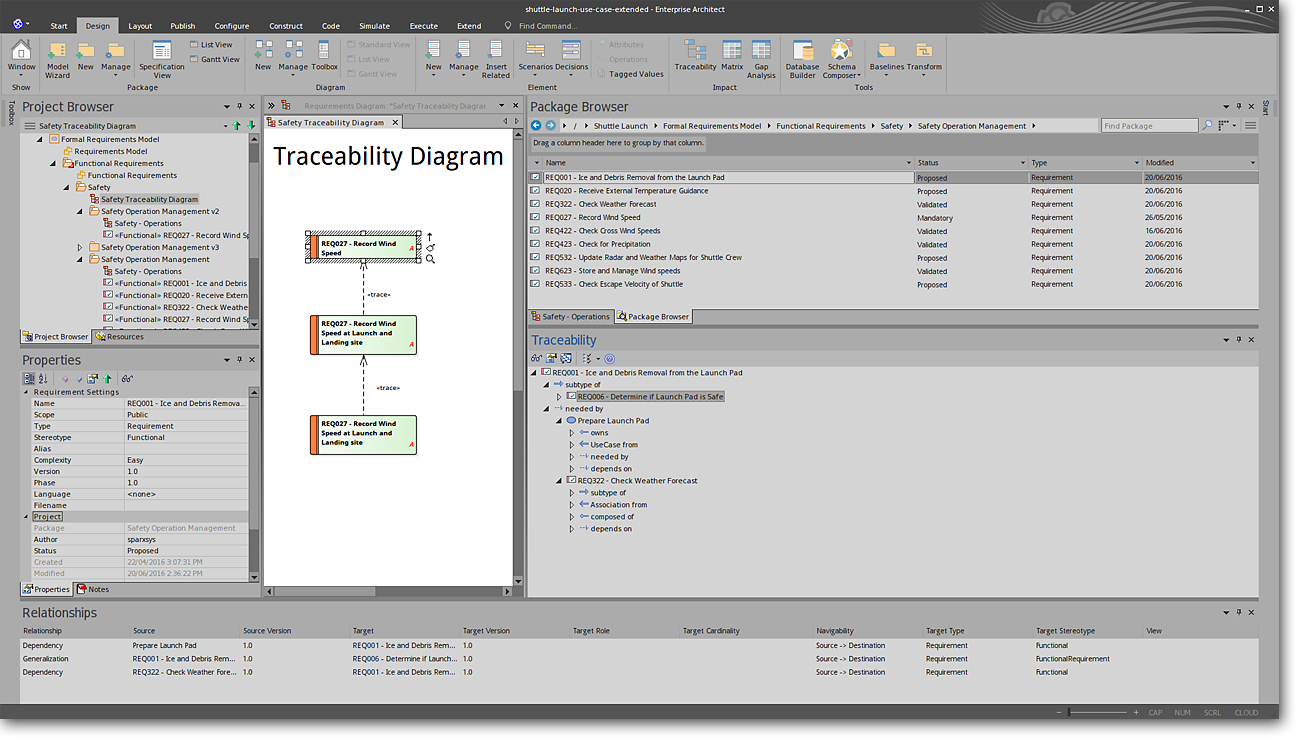
Task: Expand Safety Operation Management v3 folder
Action: 80,247
